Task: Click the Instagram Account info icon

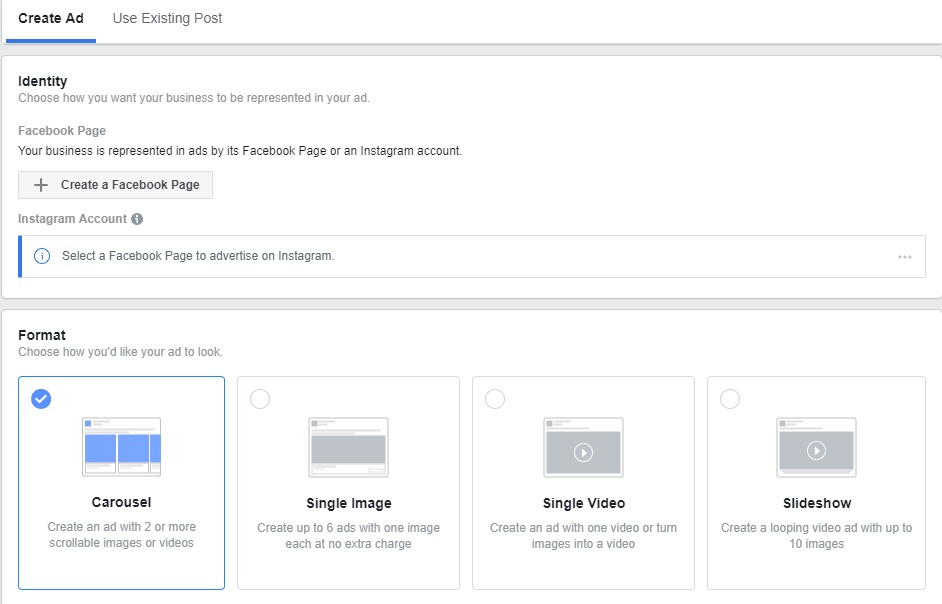Action: (137, 219)
